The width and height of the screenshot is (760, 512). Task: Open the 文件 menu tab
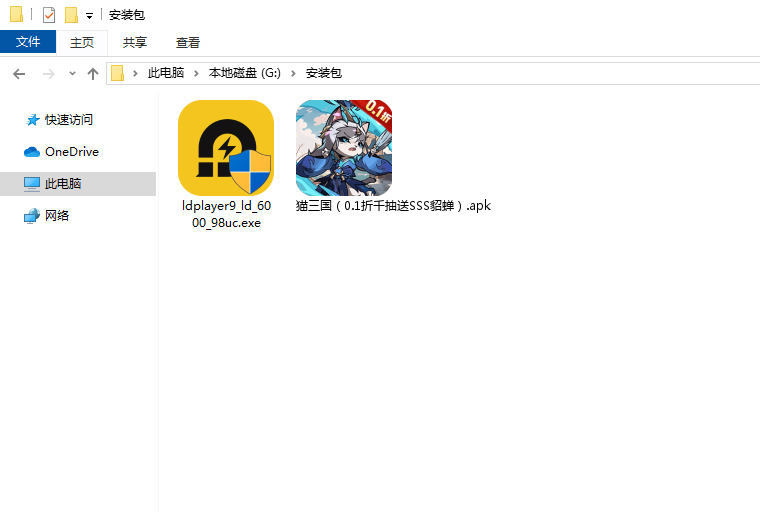28,42
